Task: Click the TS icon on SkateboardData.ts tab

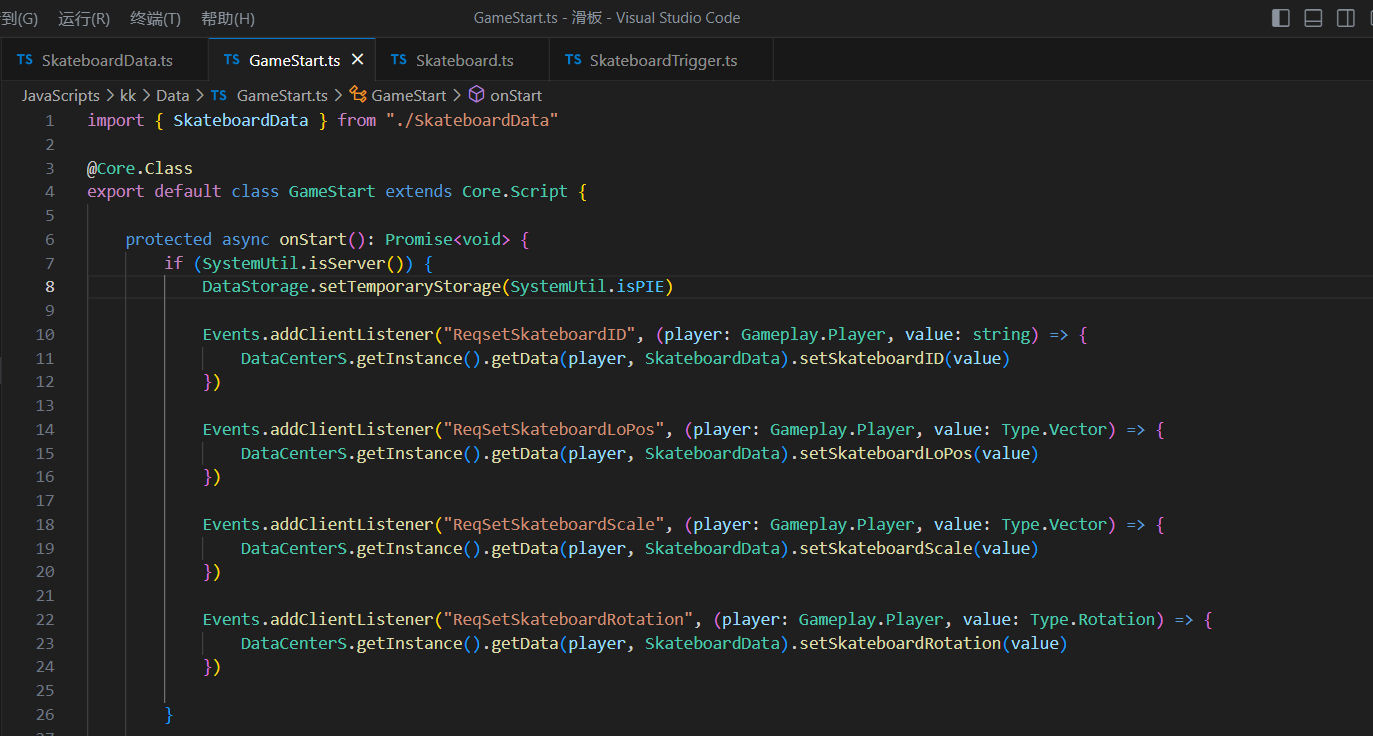Action: point(25,60)
